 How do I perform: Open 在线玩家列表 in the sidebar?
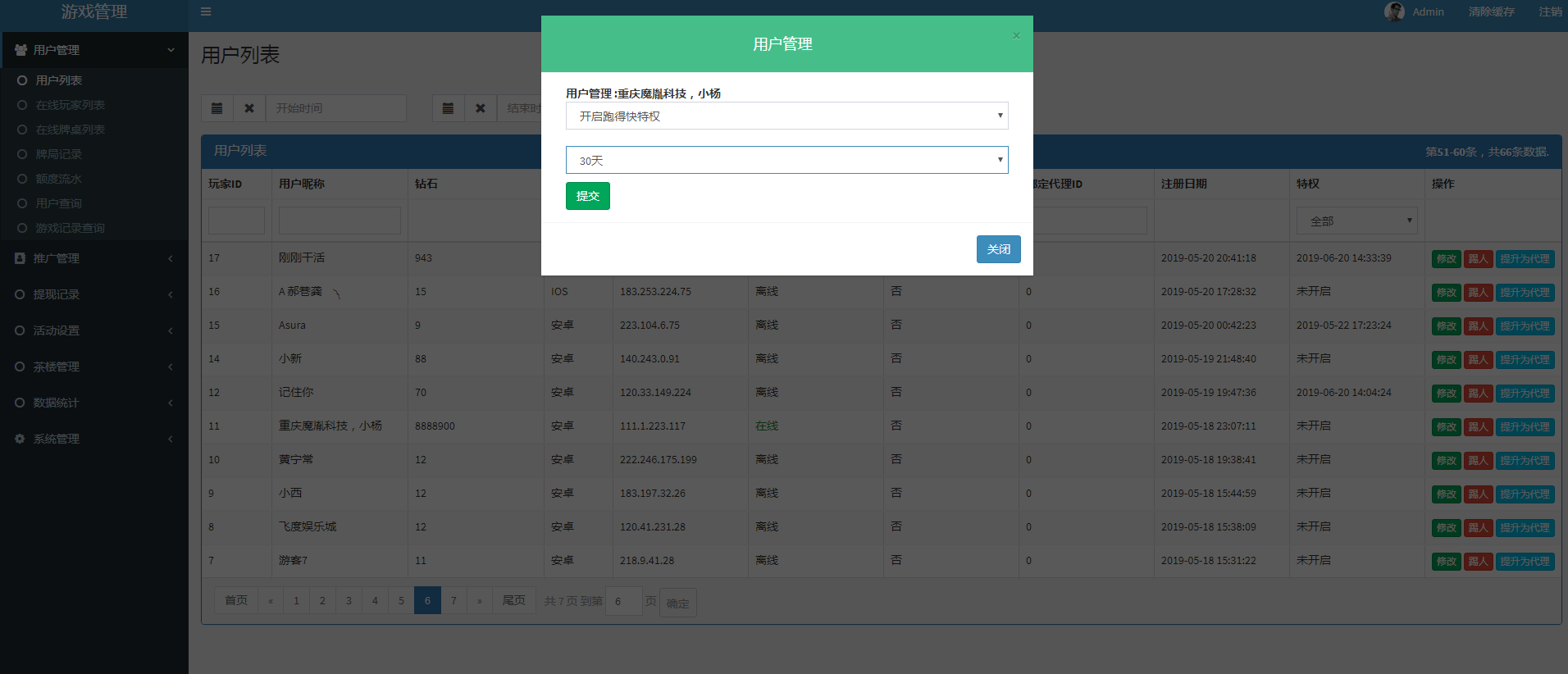(70, 105)
